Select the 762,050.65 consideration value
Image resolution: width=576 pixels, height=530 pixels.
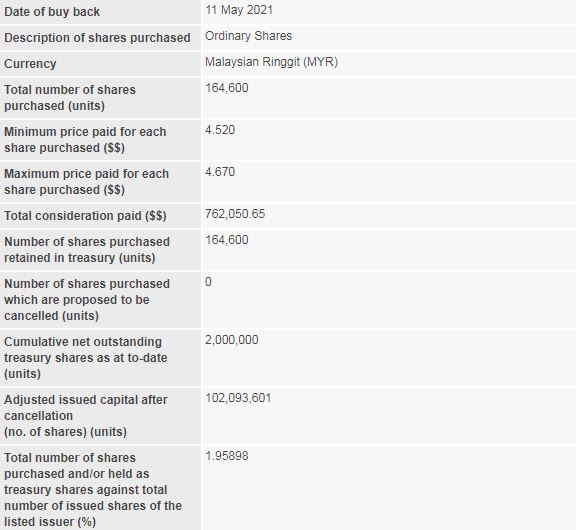tap(235, 214)
